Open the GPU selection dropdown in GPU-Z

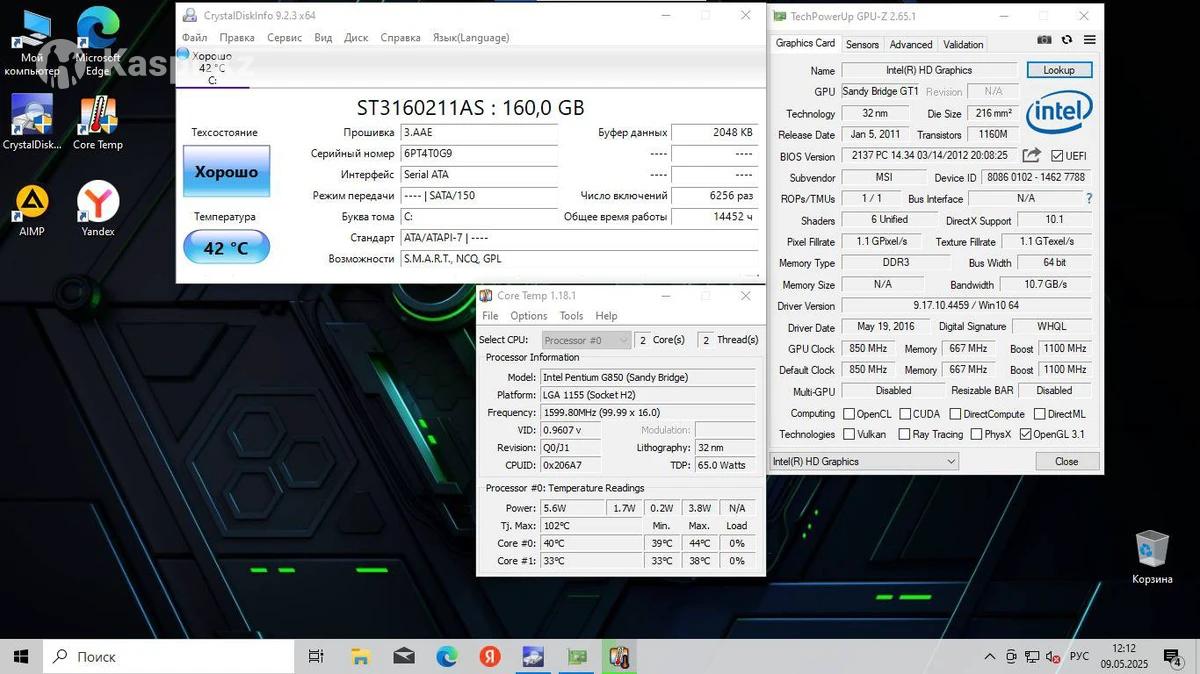tap(864, 461)
